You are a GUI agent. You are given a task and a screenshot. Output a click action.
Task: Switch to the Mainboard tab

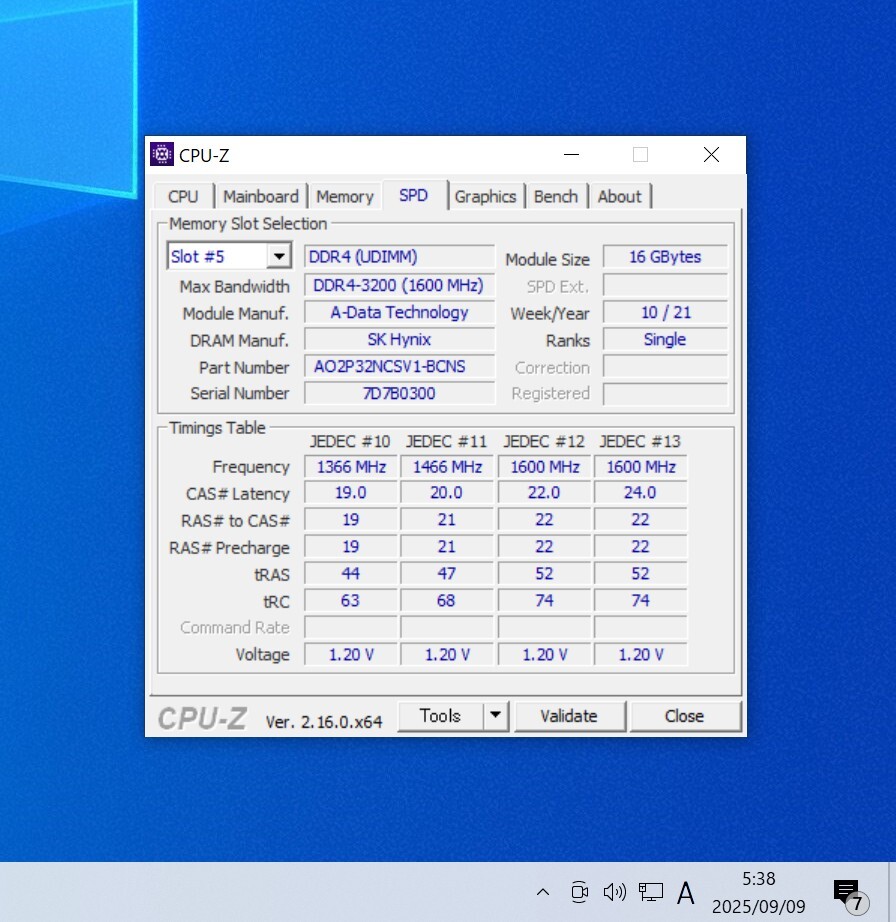coord(260,196)
